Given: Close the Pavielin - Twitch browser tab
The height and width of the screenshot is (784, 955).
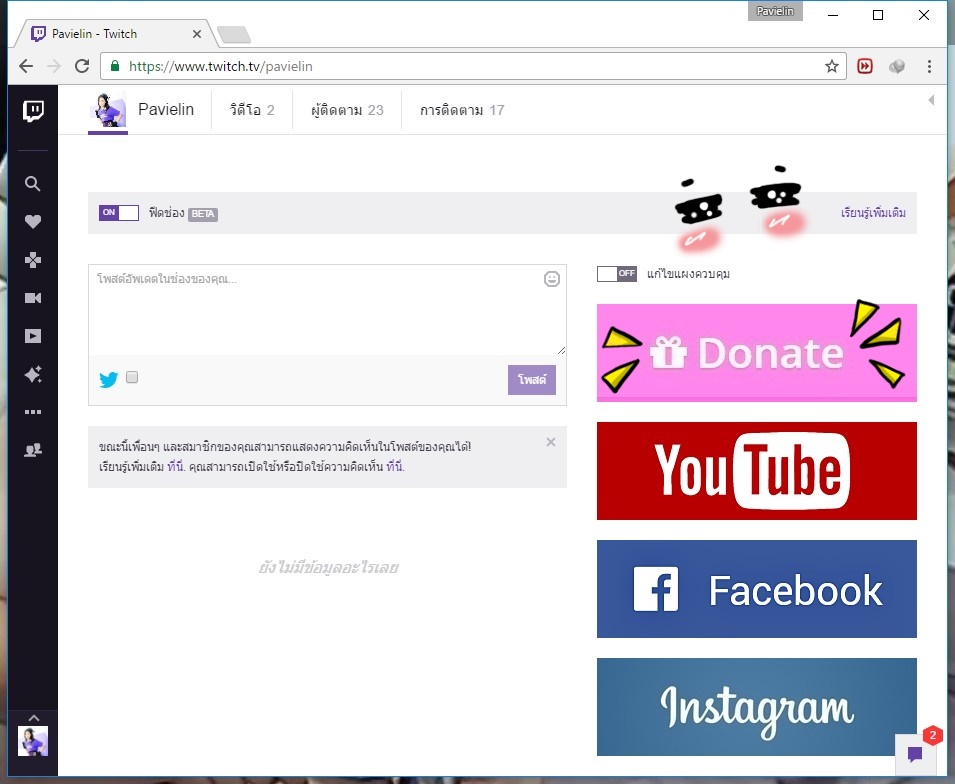Looking at the screenshot, I should click(197, 34).
